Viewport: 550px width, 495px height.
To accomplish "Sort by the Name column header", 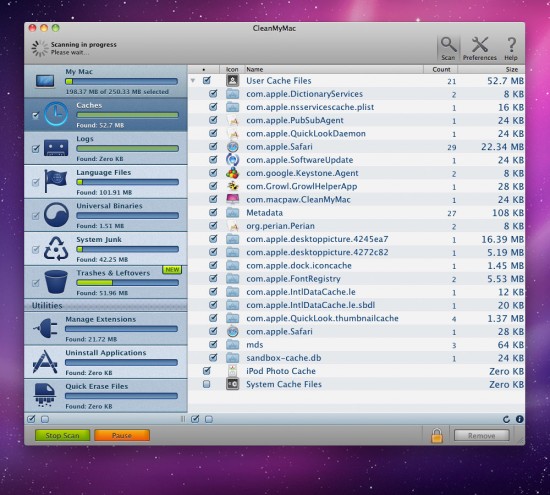I will 334,69.
